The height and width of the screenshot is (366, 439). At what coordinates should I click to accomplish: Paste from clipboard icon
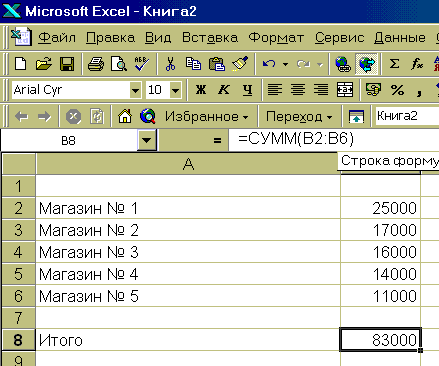pos(217,63)
